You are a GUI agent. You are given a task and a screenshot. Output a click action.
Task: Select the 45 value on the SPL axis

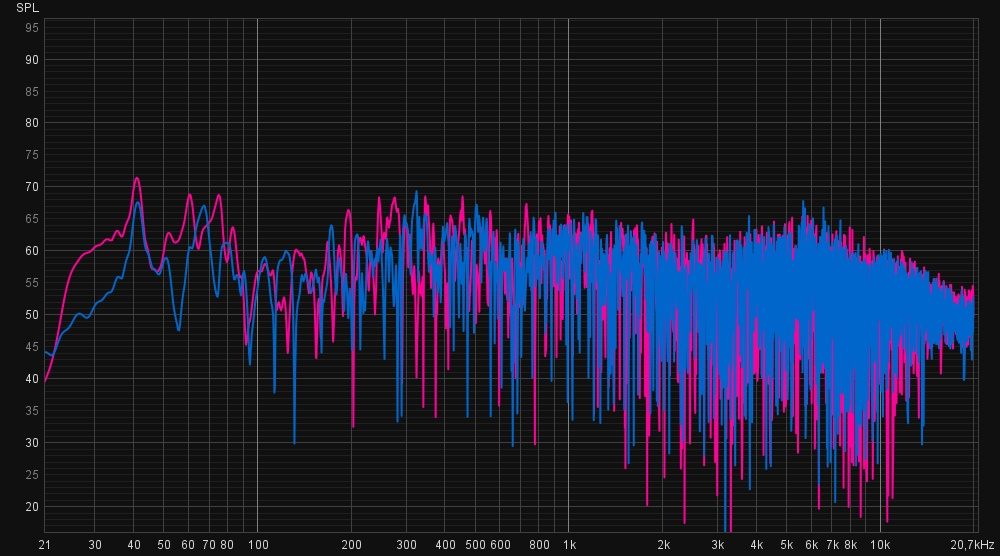click(x=32, y=347)
